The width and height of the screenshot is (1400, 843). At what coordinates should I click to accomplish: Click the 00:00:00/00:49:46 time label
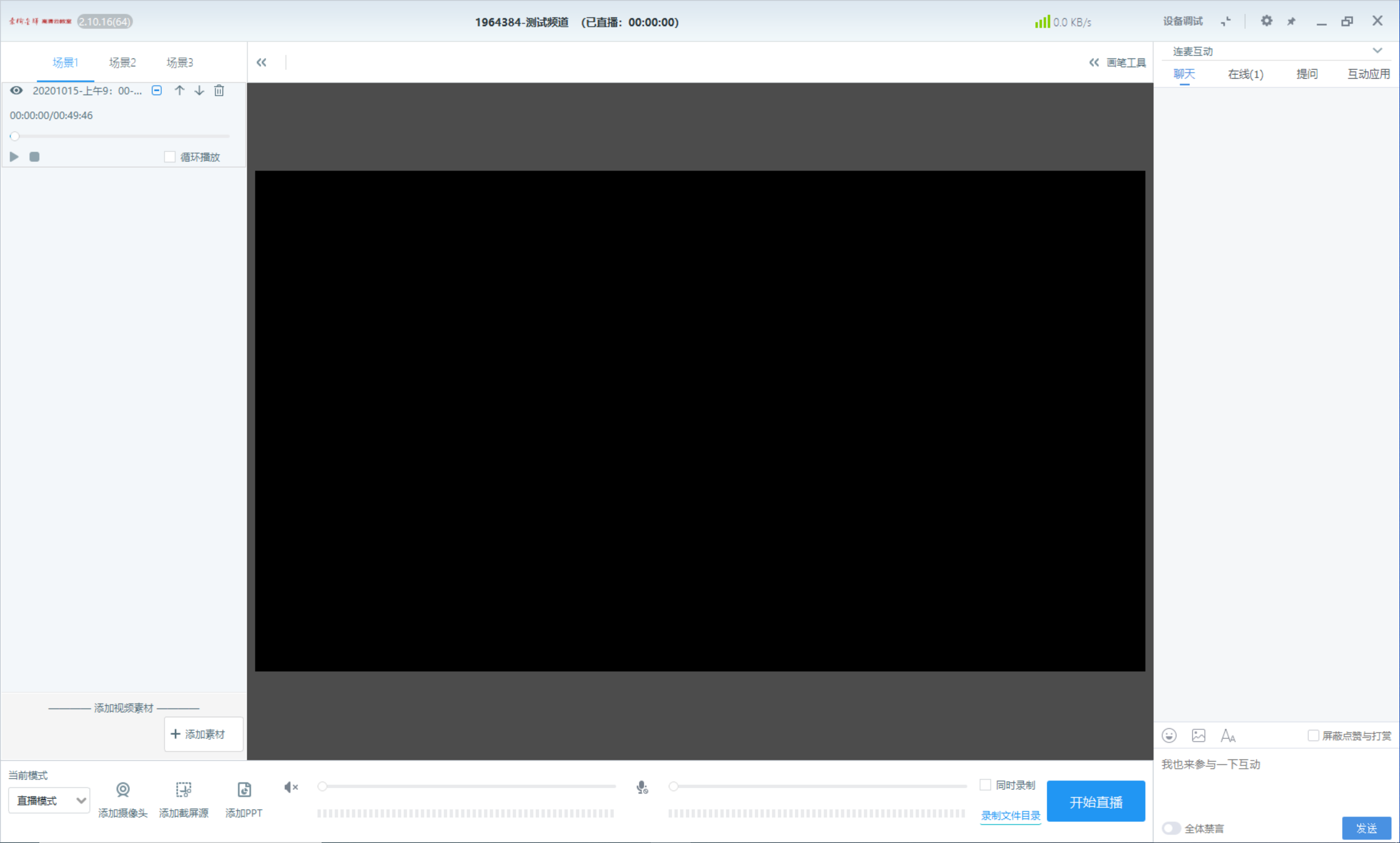51,115
